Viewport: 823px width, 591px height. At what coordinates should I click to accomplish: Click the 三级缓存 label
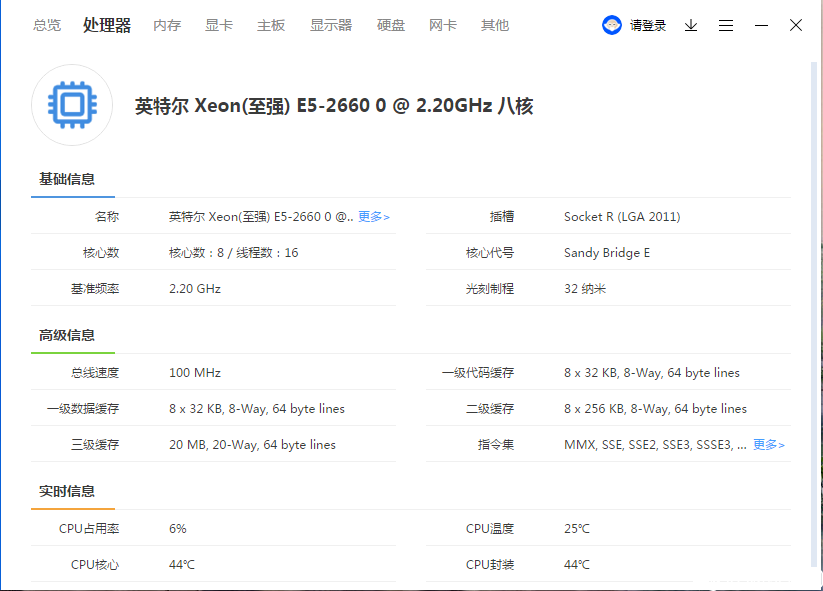(x=95, y=445)
